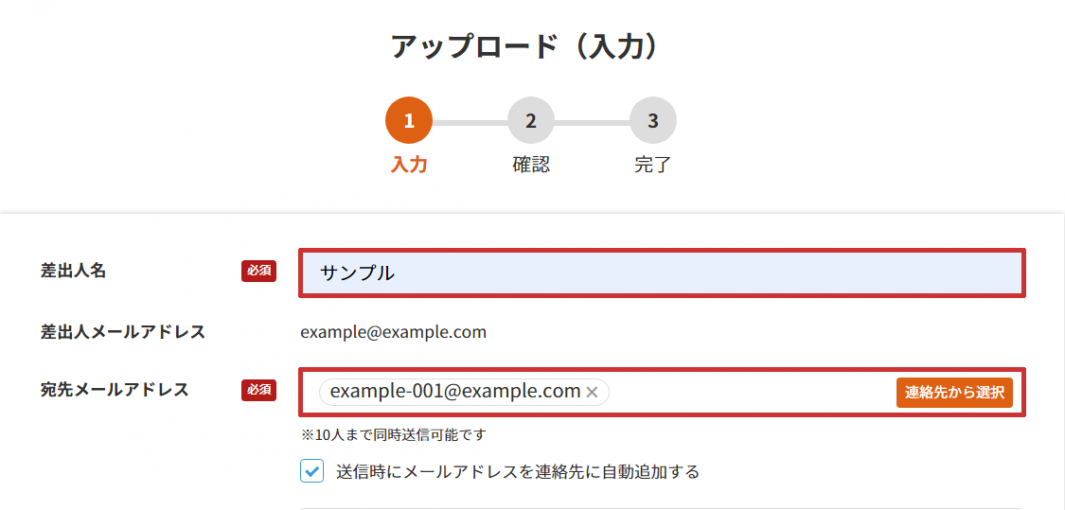The image size is (1065, 510).
Task: Focus the 差出人名 text field
Action: click(662, 273)
